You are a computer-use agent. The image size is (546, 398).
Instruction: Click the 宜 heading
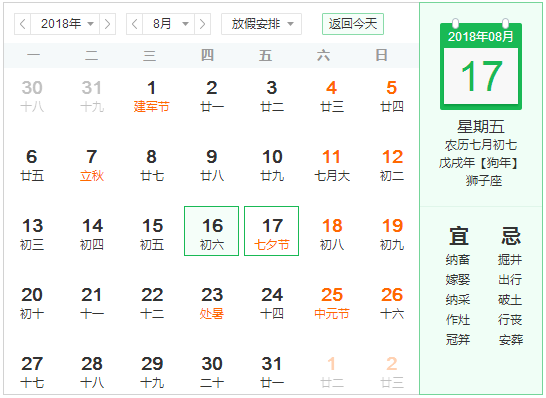[x=459, y=236]
